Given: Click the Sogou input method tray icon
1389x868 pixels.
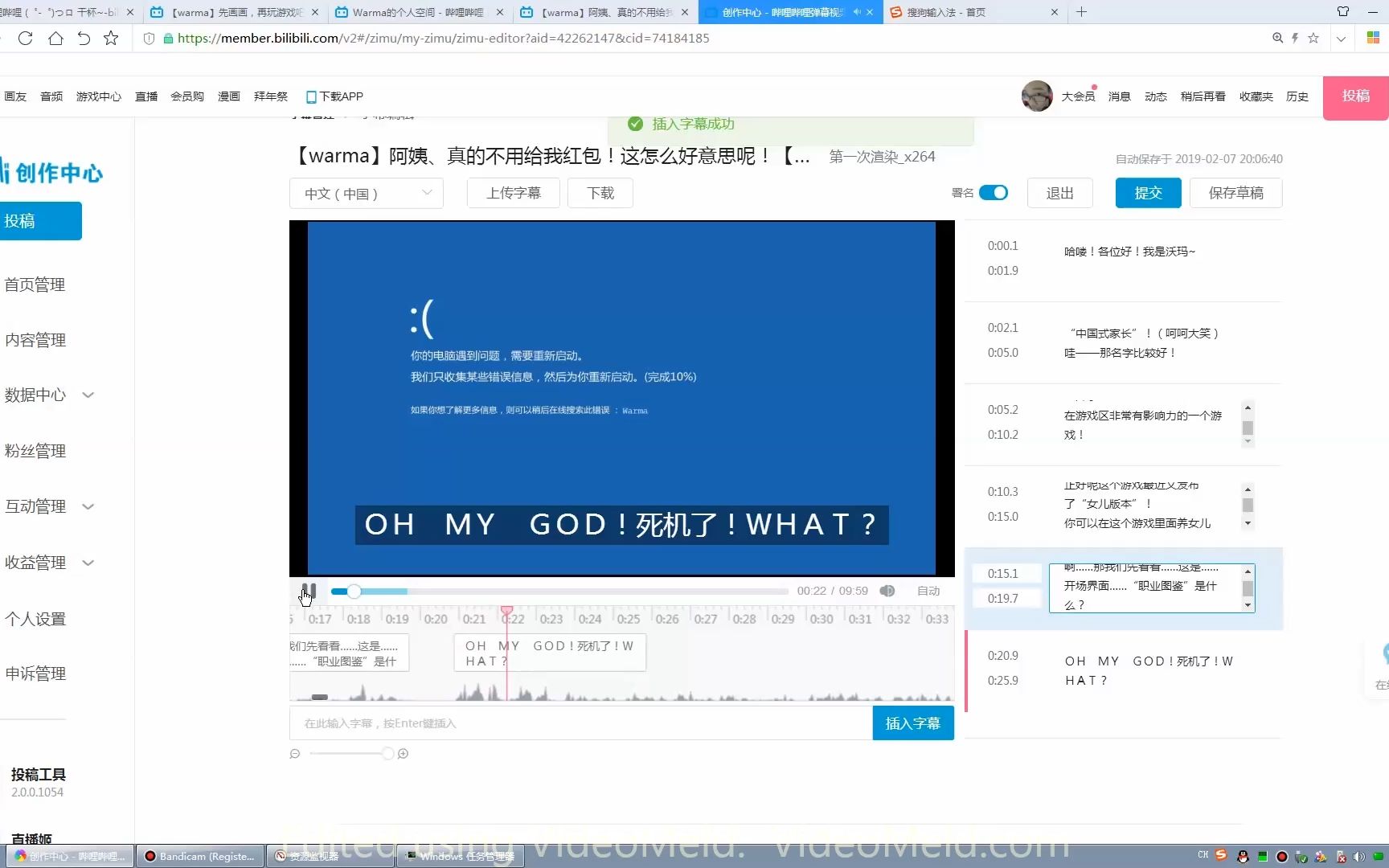Looking at the screenshot, I should pos(1221,856).
